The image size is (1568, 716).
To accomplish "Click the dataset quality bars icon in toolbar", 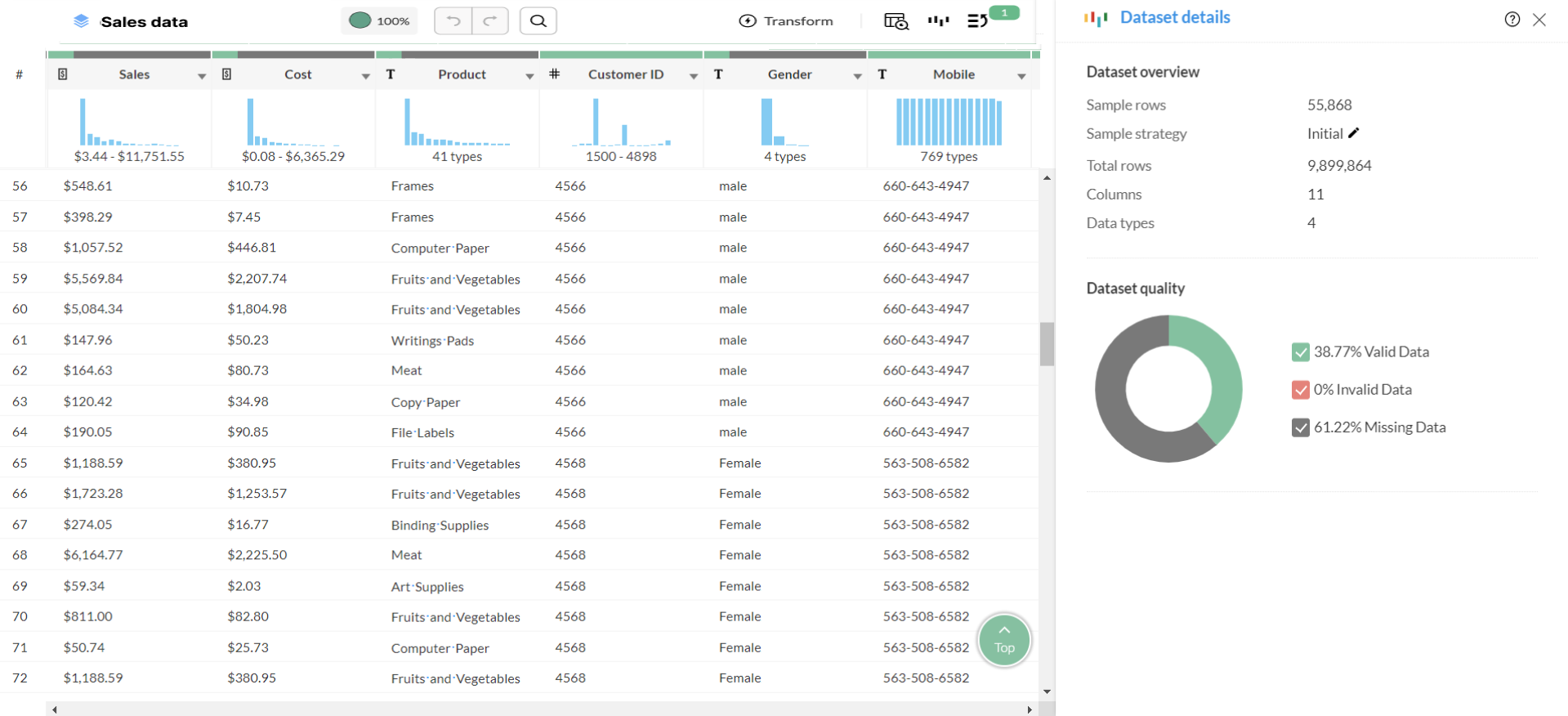I will click(x=938, y=21).
